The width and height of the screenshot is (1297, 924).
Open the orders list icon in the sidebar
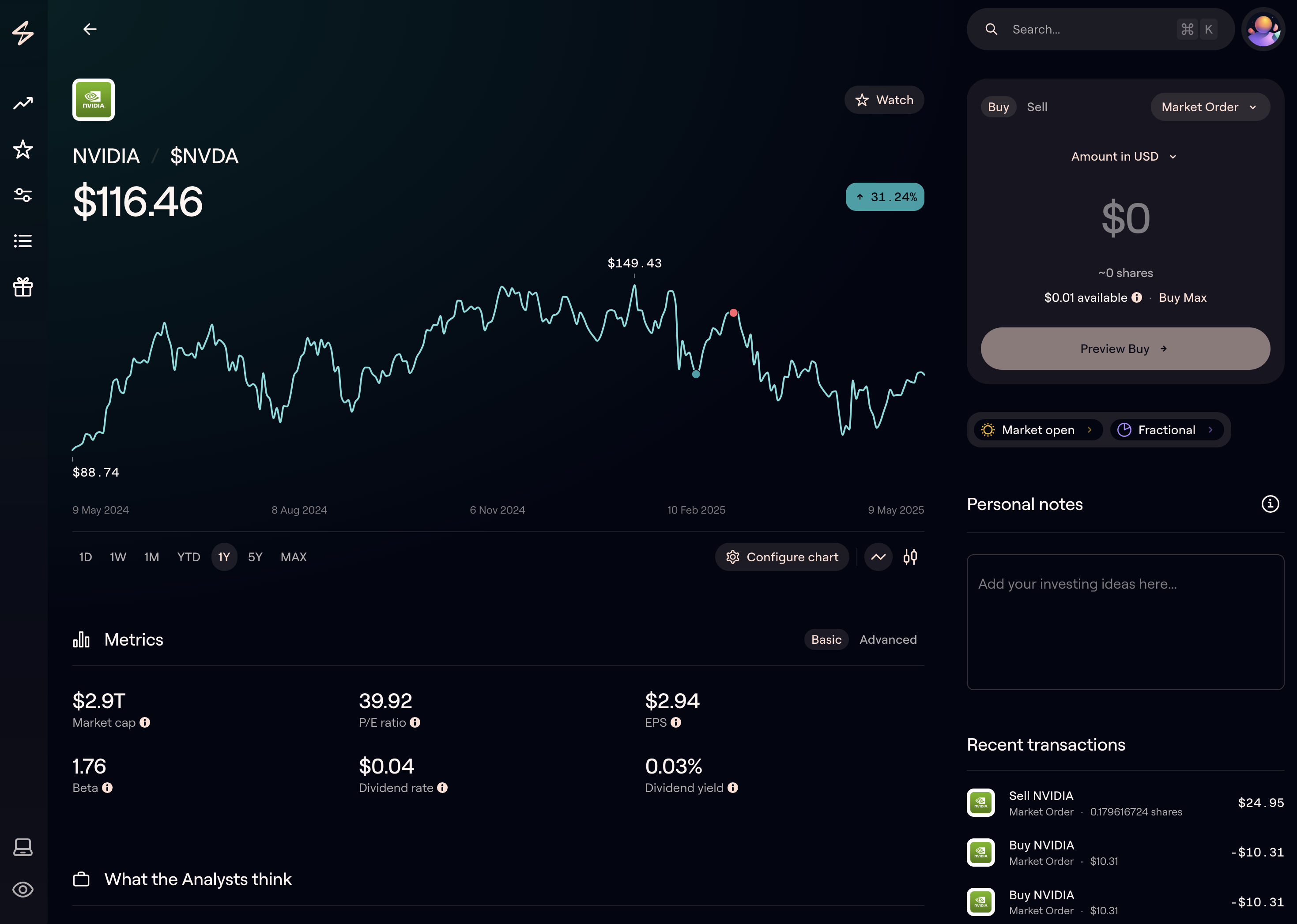(23, 240)
